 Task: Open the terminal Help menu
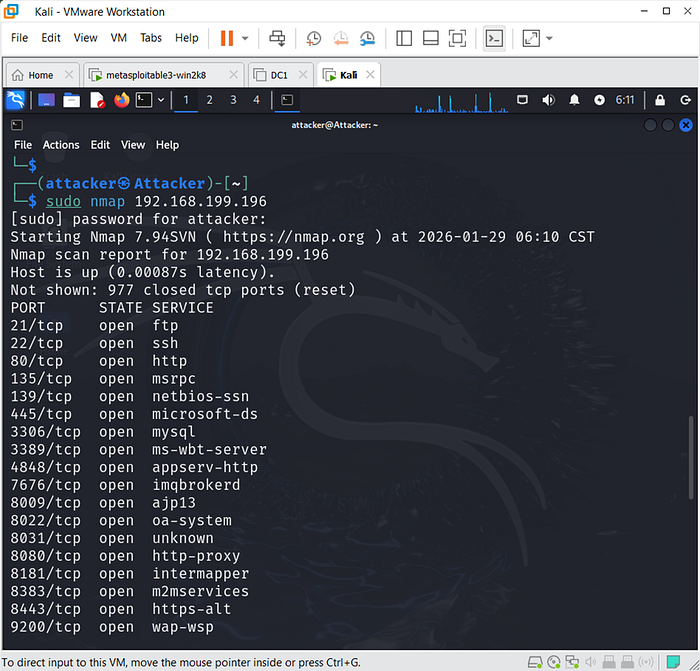[x=167, y=145]
